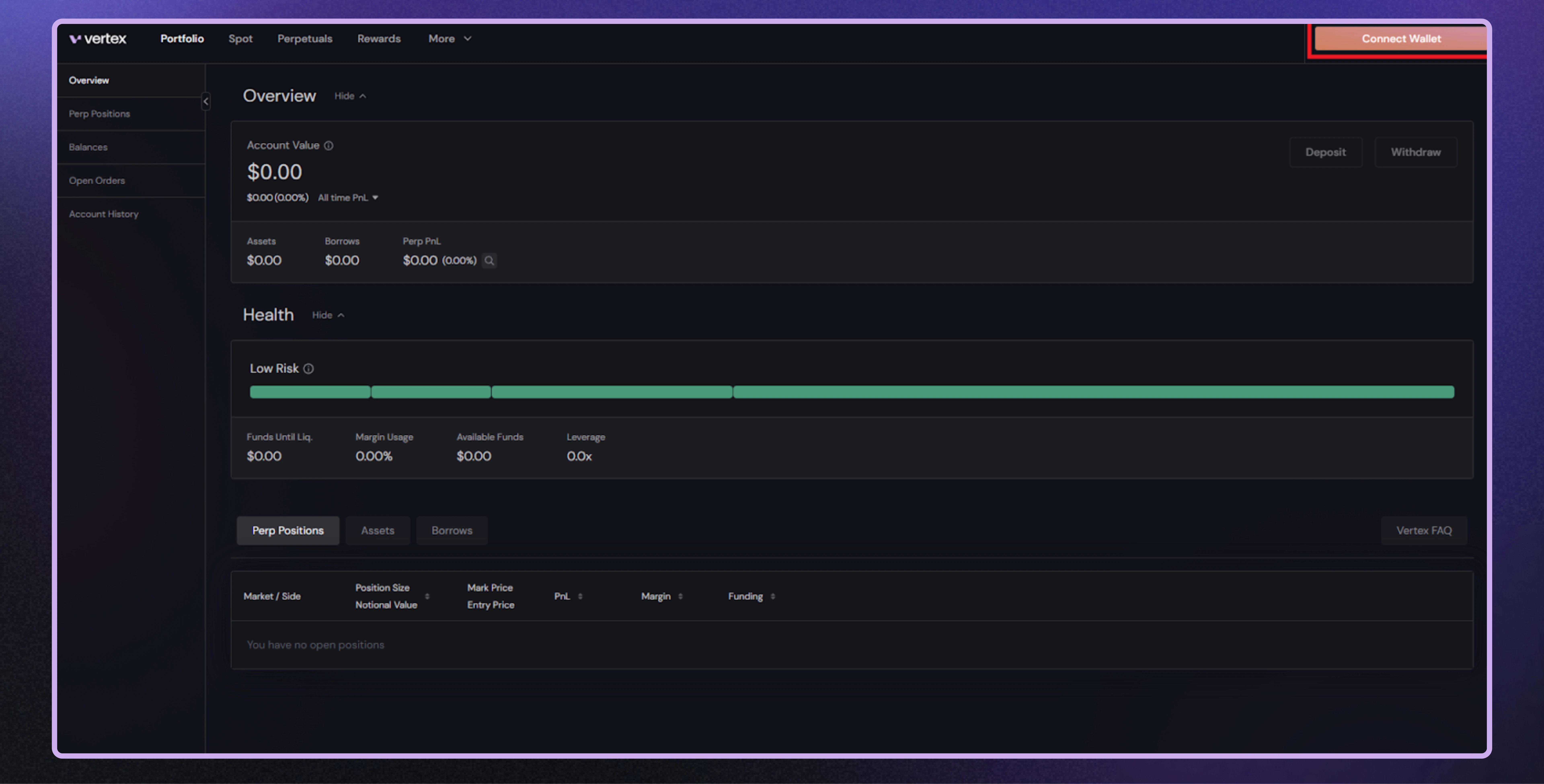Image resolution: width=1544 pixels, height=784 pixels.
Task: Click the Funds Until Liq. value
Action: (264, 456)
